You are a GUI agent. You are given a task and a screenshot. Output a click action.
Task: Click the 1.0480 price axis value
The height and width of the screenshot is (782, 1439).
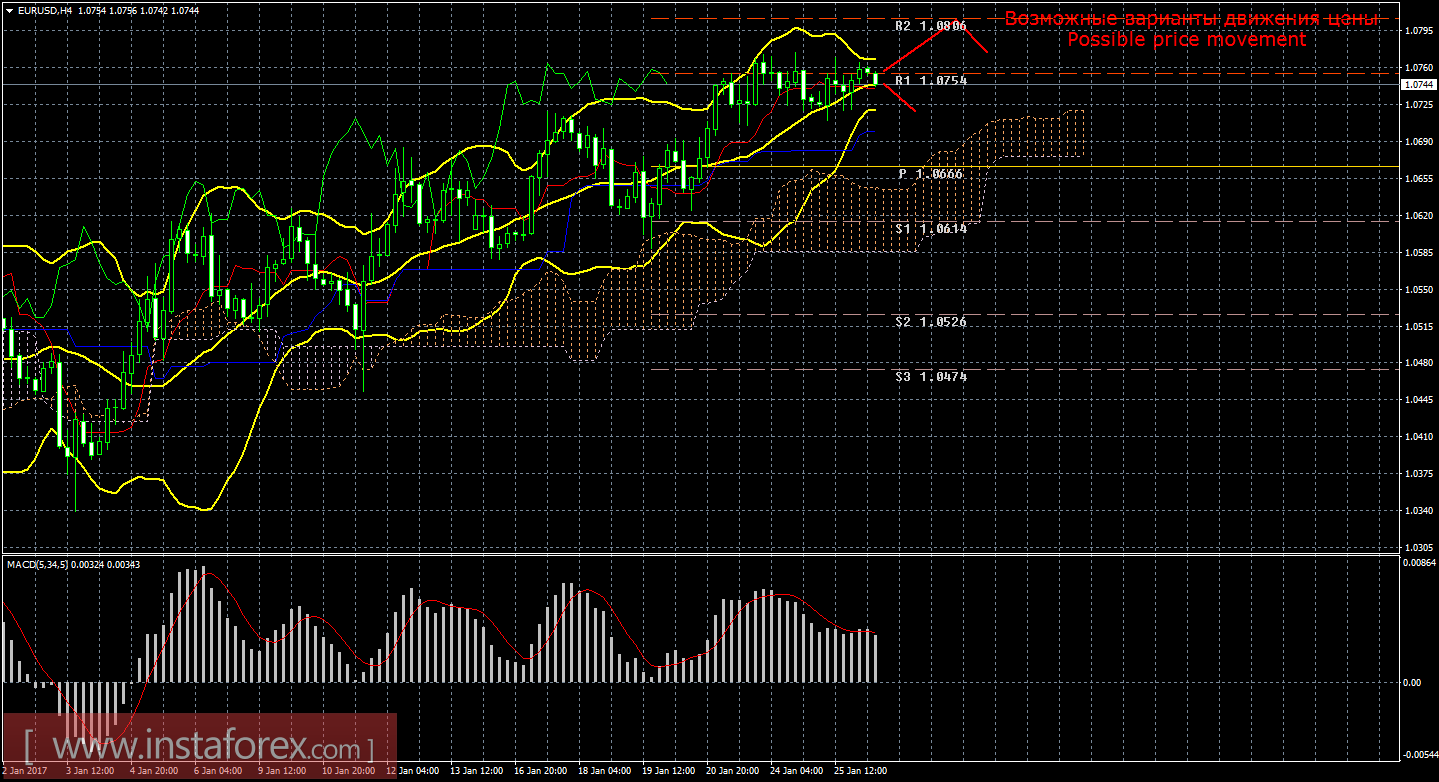point(1418,363)
